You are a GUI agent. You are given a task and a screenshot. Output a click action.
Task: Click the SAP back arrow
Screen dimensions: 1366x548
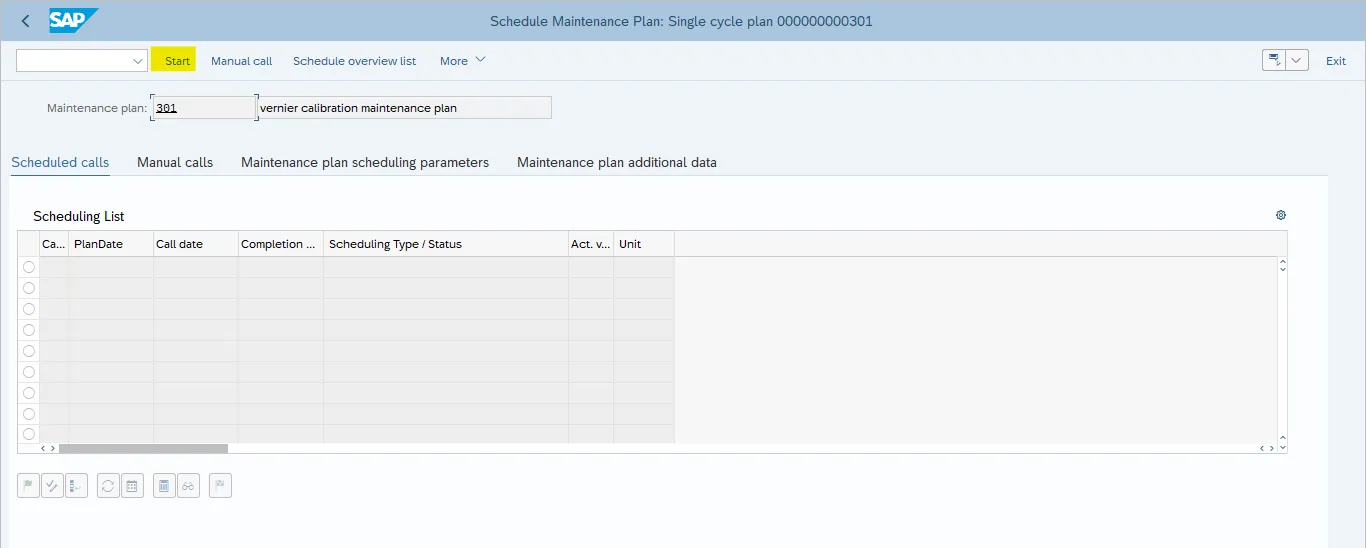(x=25, y=21)
